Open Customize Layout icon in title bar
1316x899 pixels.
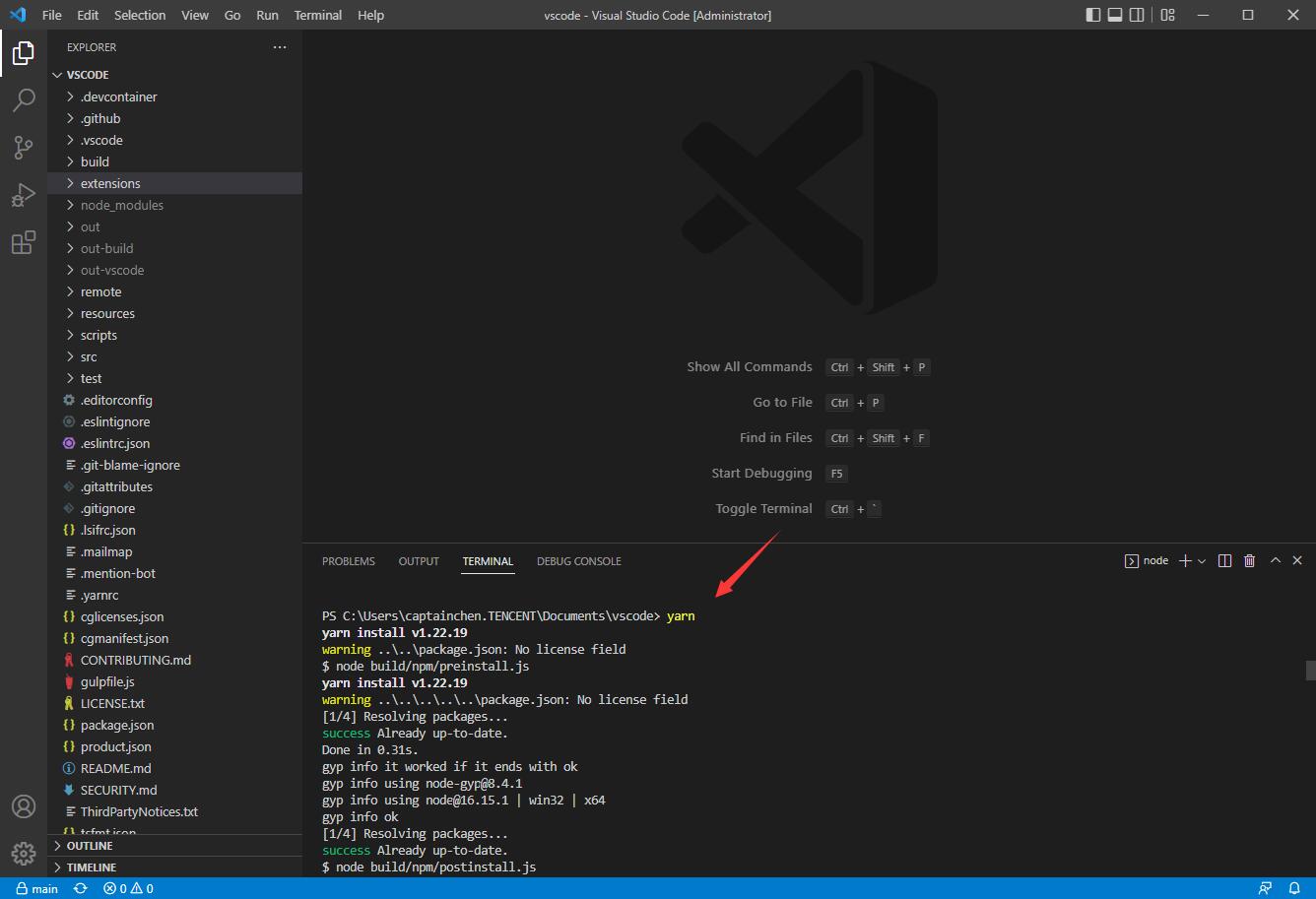[x=1167, y=15]
